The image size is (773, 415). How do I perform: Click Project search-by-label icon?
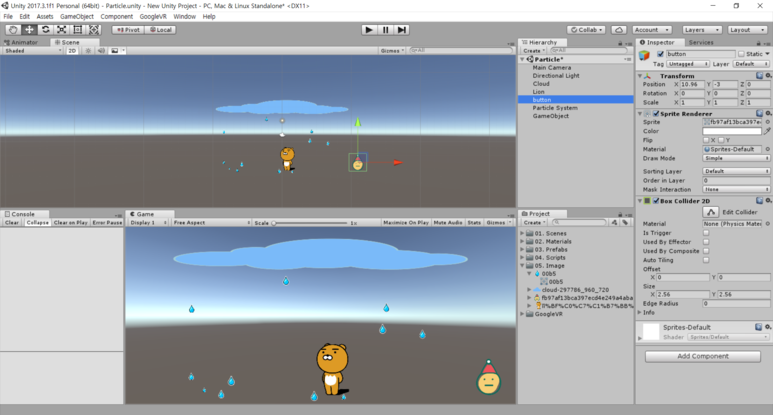pyautogui.click(x=625, y=222)
